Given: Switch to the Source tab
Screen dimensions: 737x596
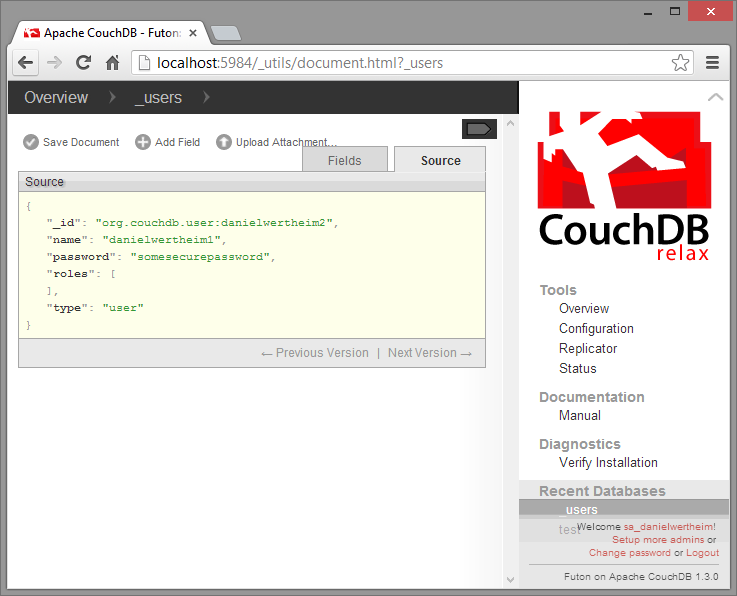Looking at the screenshot, I should [x=440, y=160].
